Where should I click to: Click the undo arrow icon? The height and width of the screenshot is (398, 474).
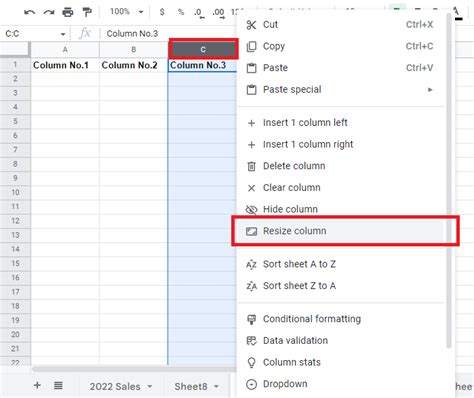30,12
